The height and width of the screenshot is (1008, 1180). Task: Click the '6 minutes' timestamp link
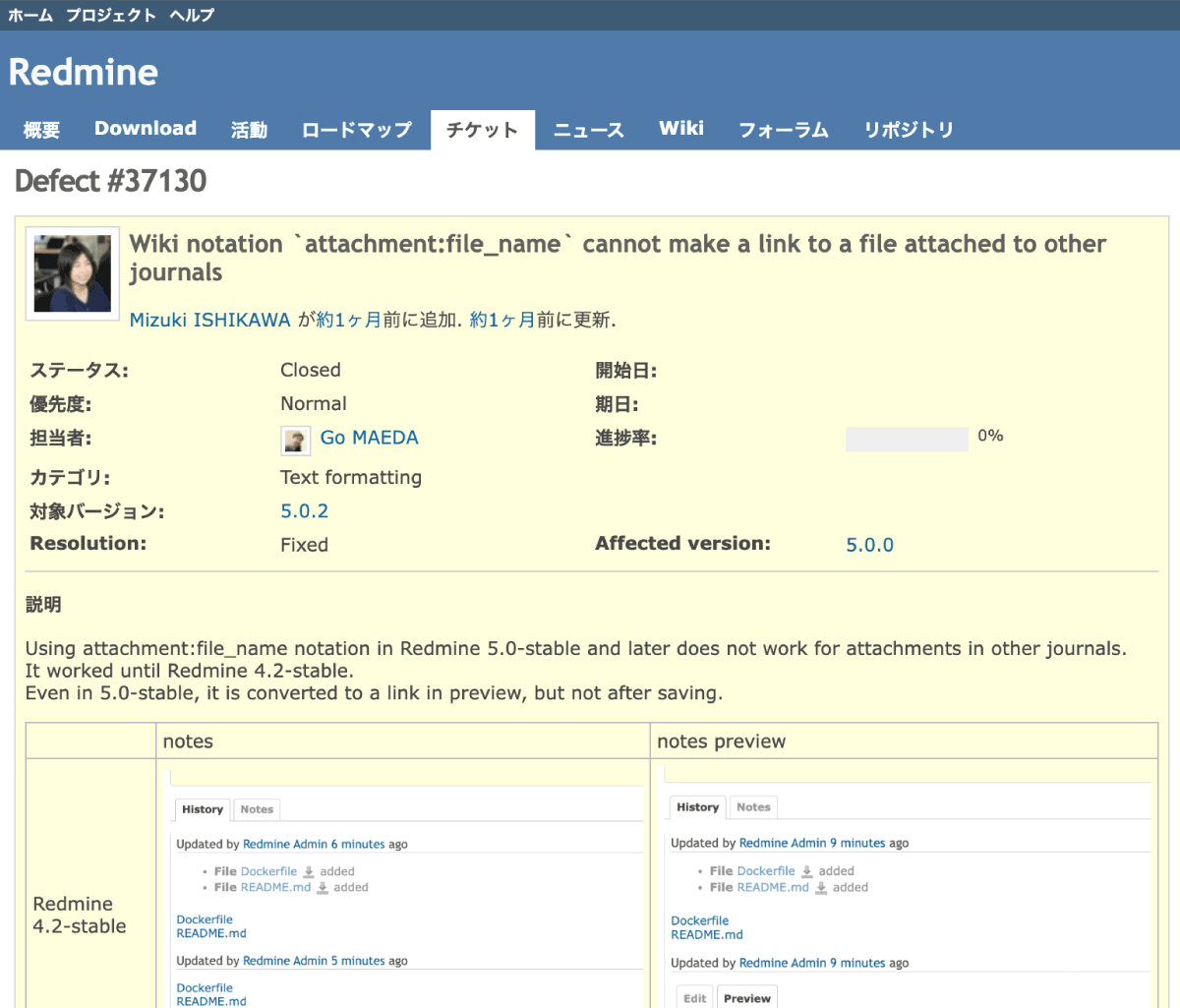point(358,844)
